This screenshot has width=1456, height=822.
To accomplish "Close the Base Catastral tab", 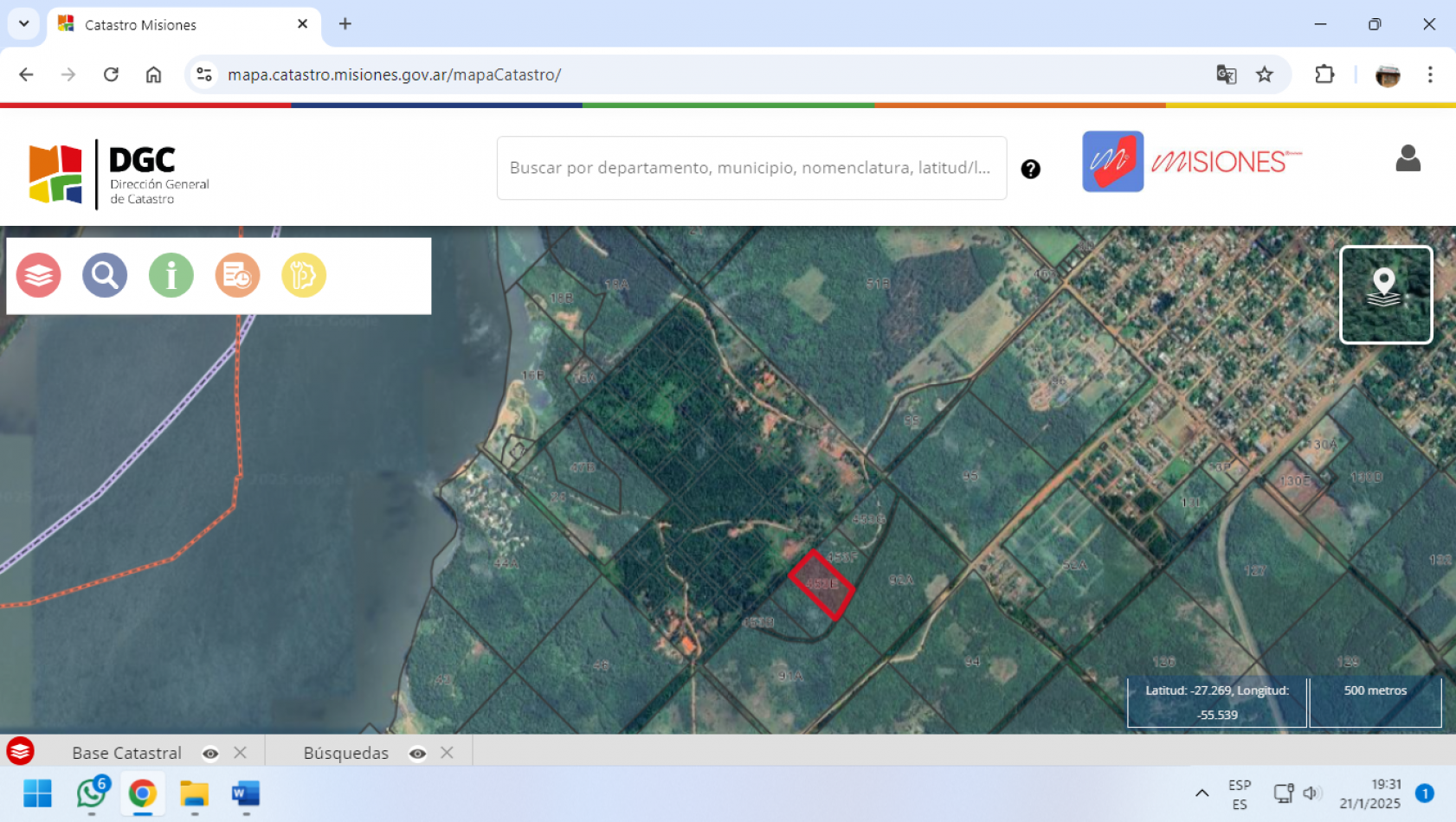I will pos(241,753).
